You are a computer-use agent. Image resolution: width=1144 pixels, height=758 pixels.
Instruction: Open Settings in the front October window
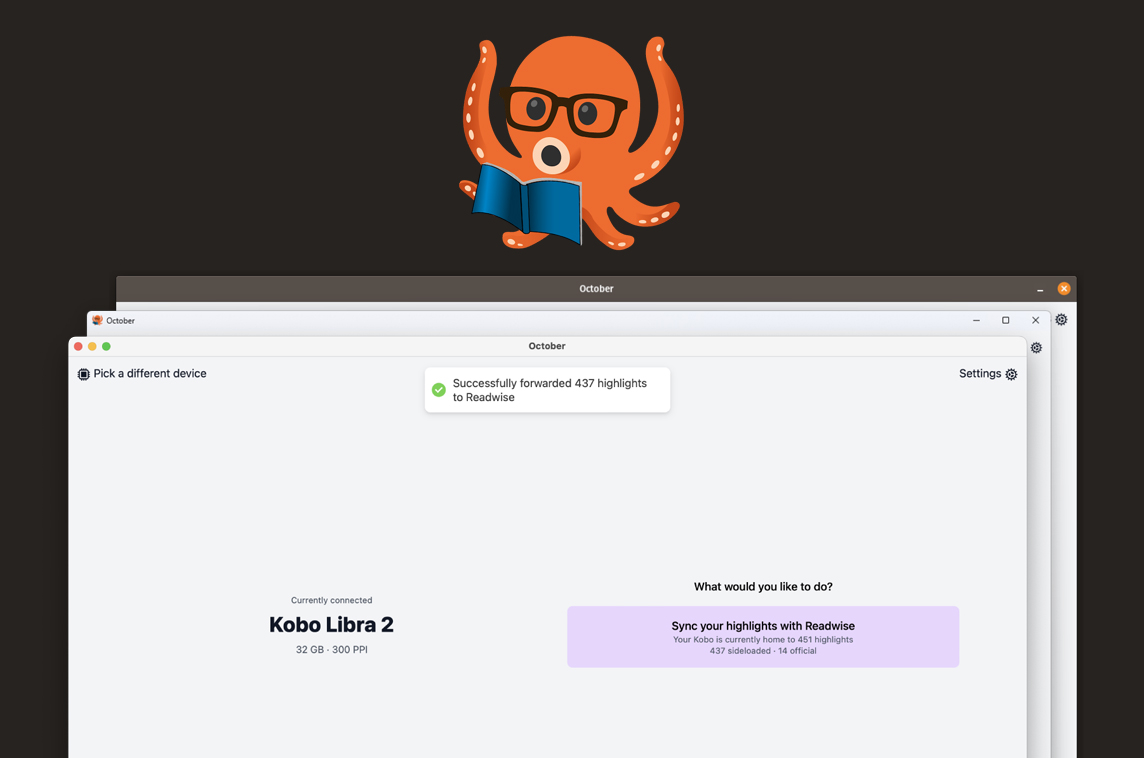point(988,374)
